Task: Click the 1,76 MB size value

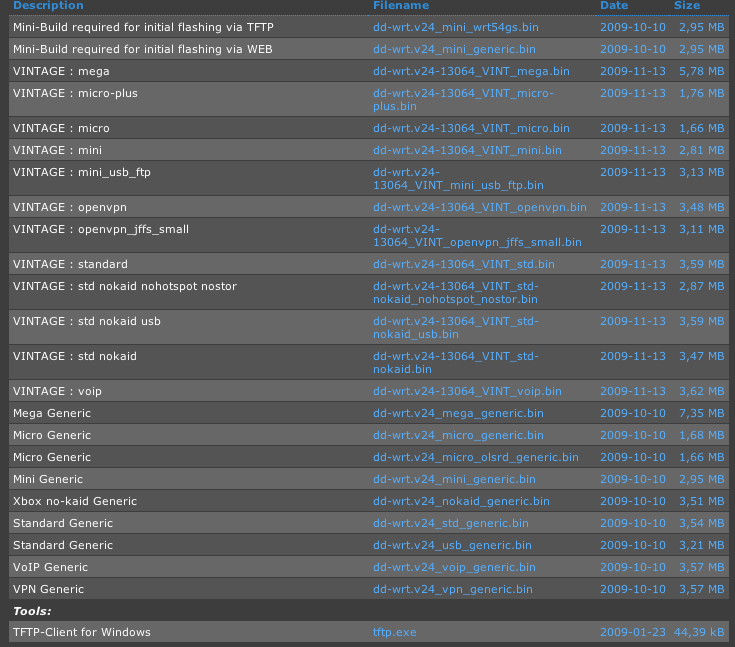Action: tap(702, 93)
